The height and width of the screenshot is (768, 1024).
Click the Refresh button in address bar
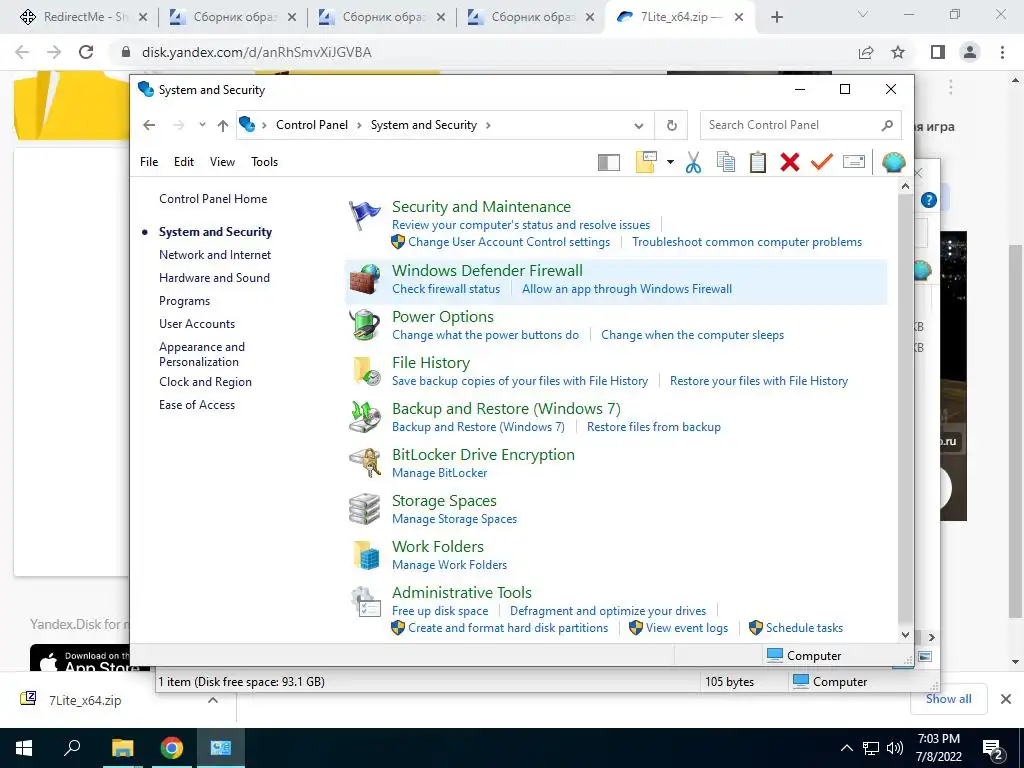(x=671, y=125)
